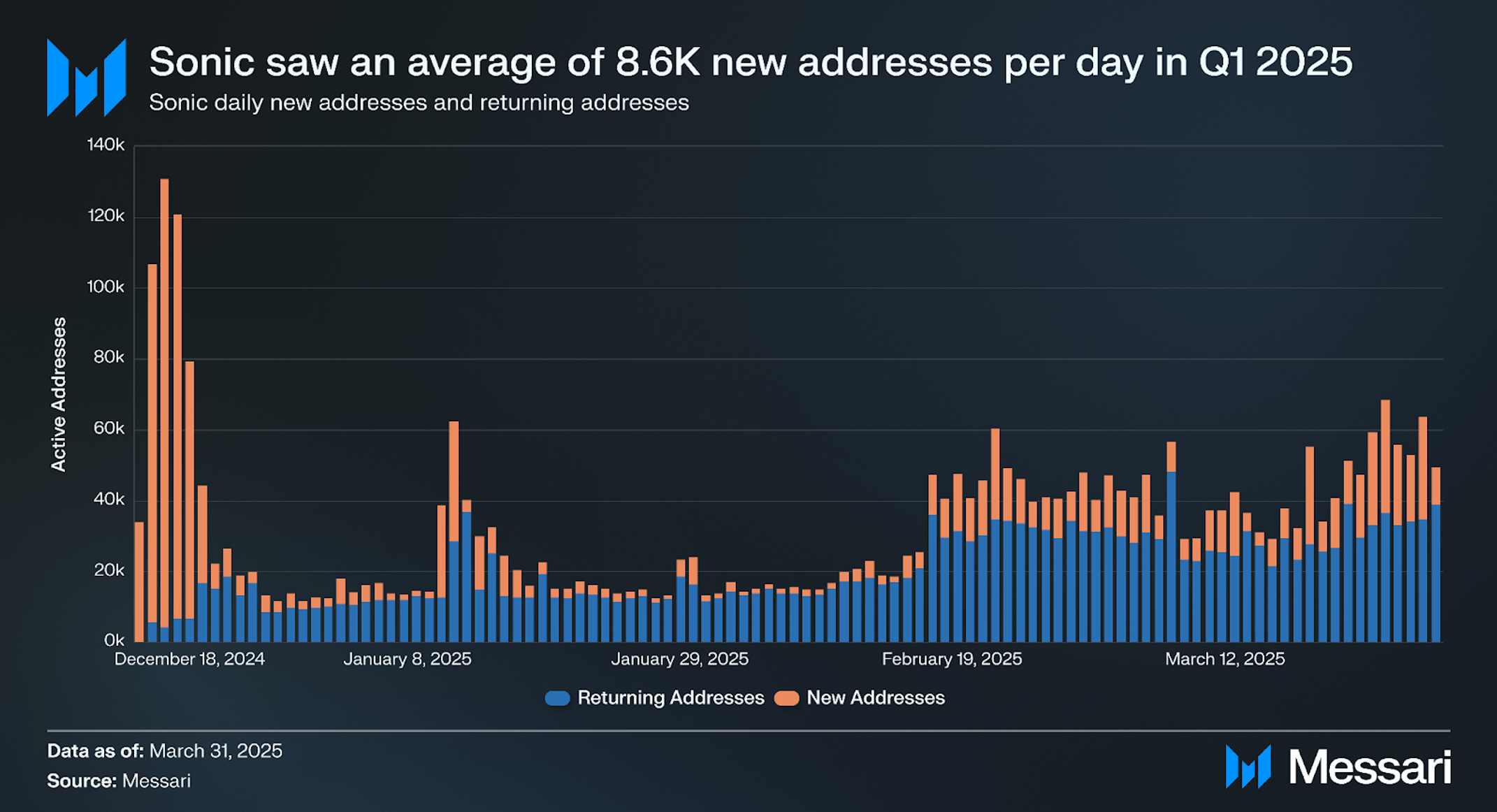Click the January 8, 2025 axis label
The height and width of the screenshot is (812, 1497).
(407, 659)
